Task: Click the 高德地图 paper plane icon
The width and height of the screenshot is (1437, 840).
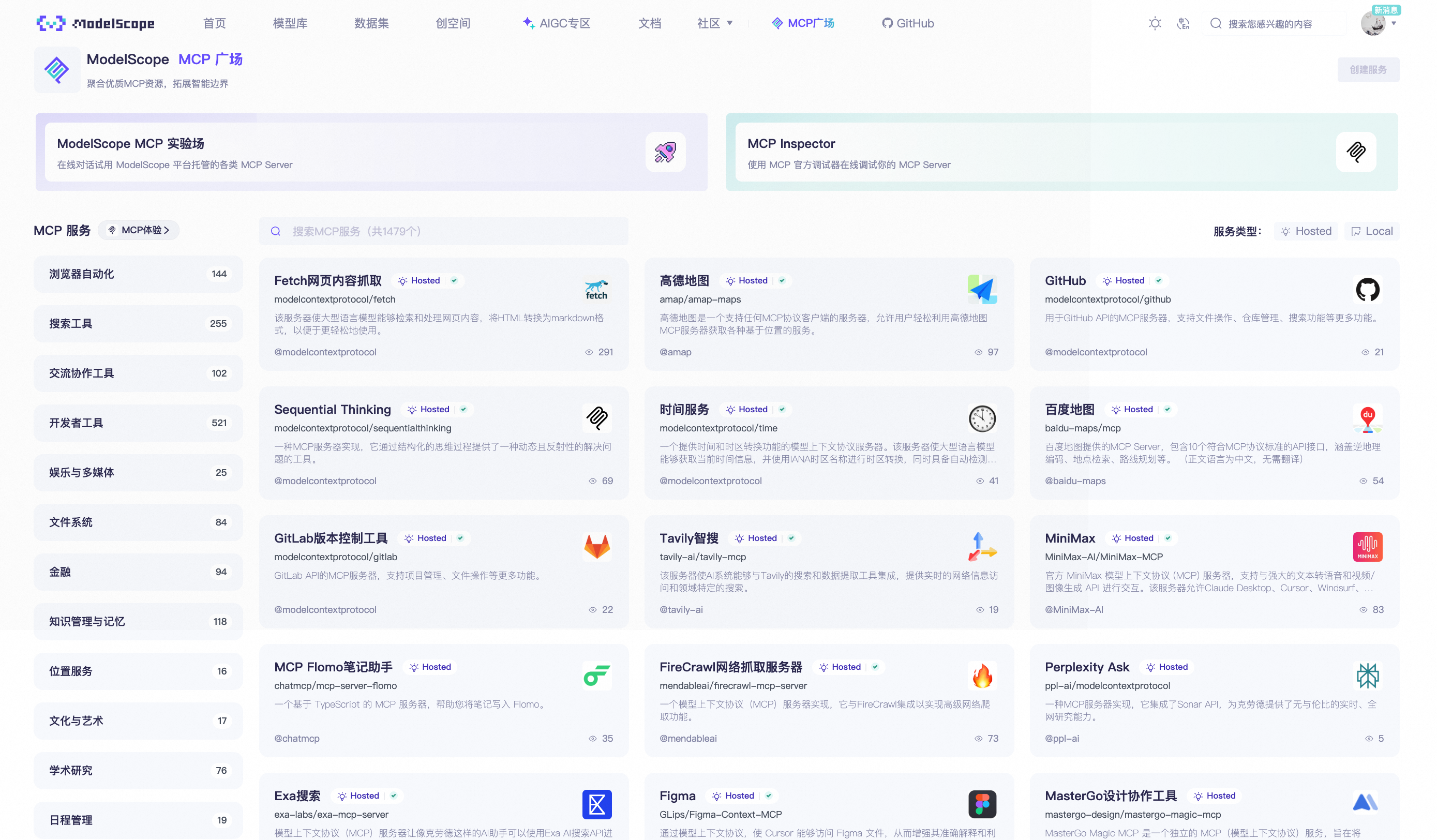Action: click(982, 290)
